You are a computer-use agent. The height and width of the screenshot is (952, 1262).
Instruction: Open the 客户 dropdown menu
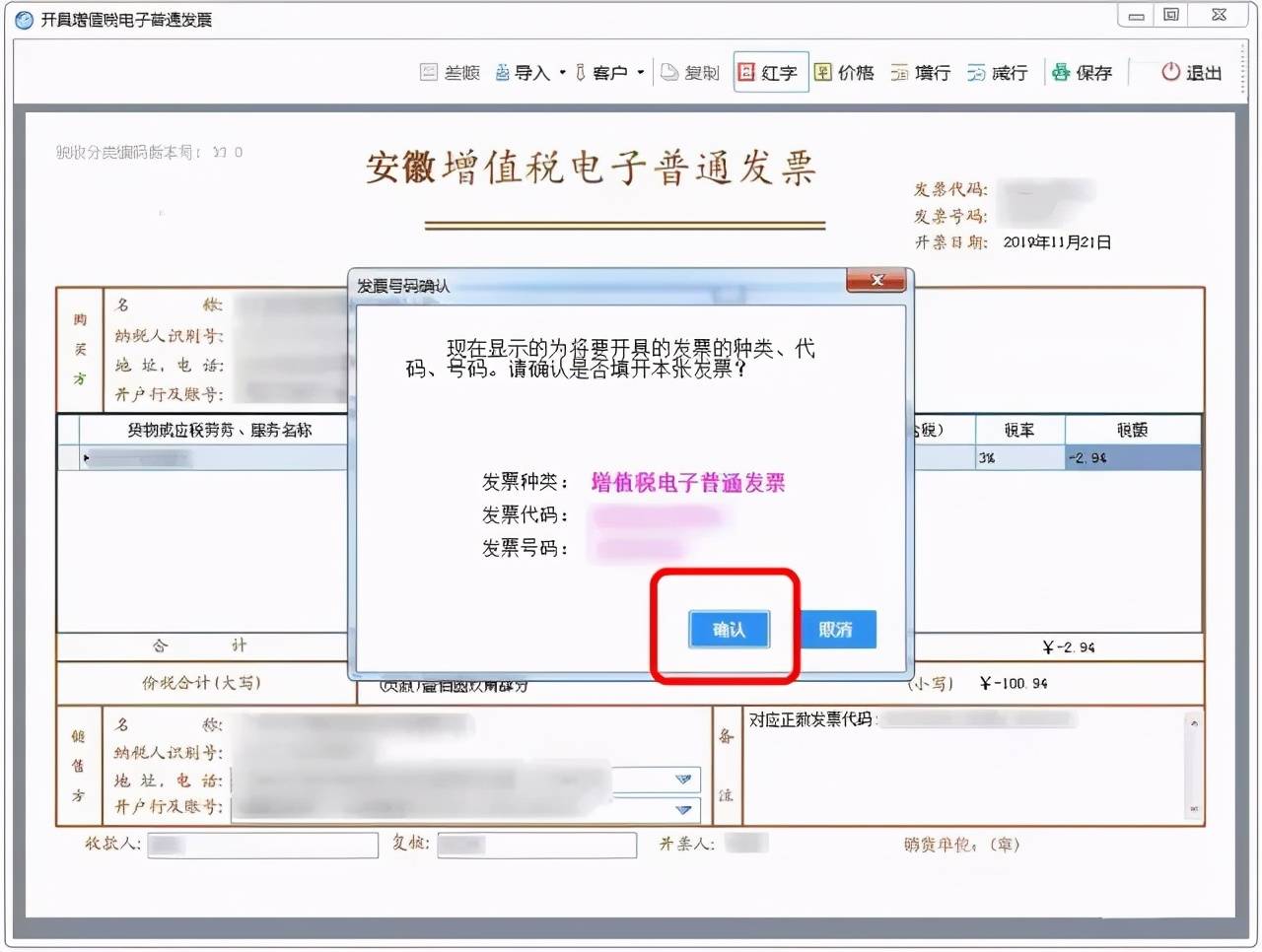click(x=641, y=72)
